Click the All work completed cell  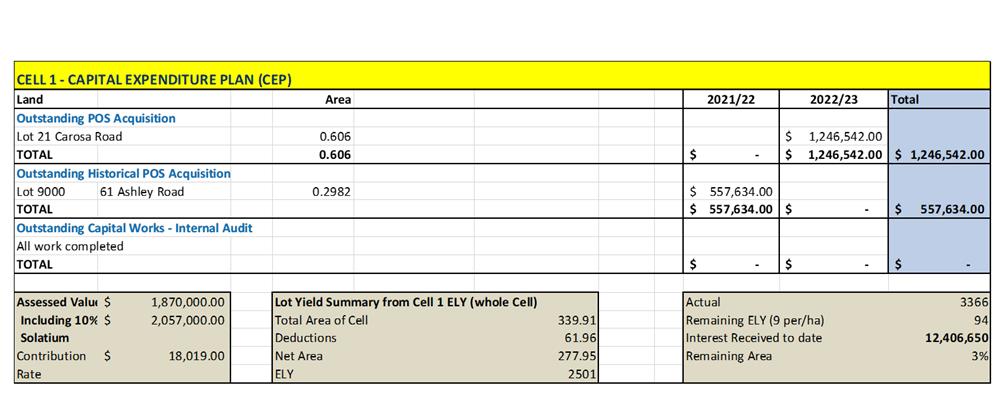pyautogui.click(x=70, y=246)
